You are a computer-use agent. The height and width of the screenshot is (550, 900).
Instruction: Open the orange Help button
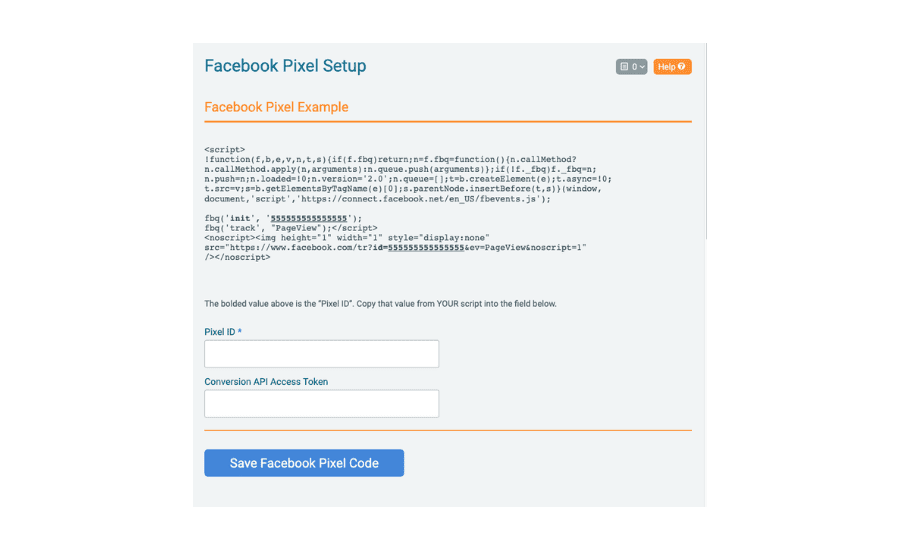coord(672,67)
